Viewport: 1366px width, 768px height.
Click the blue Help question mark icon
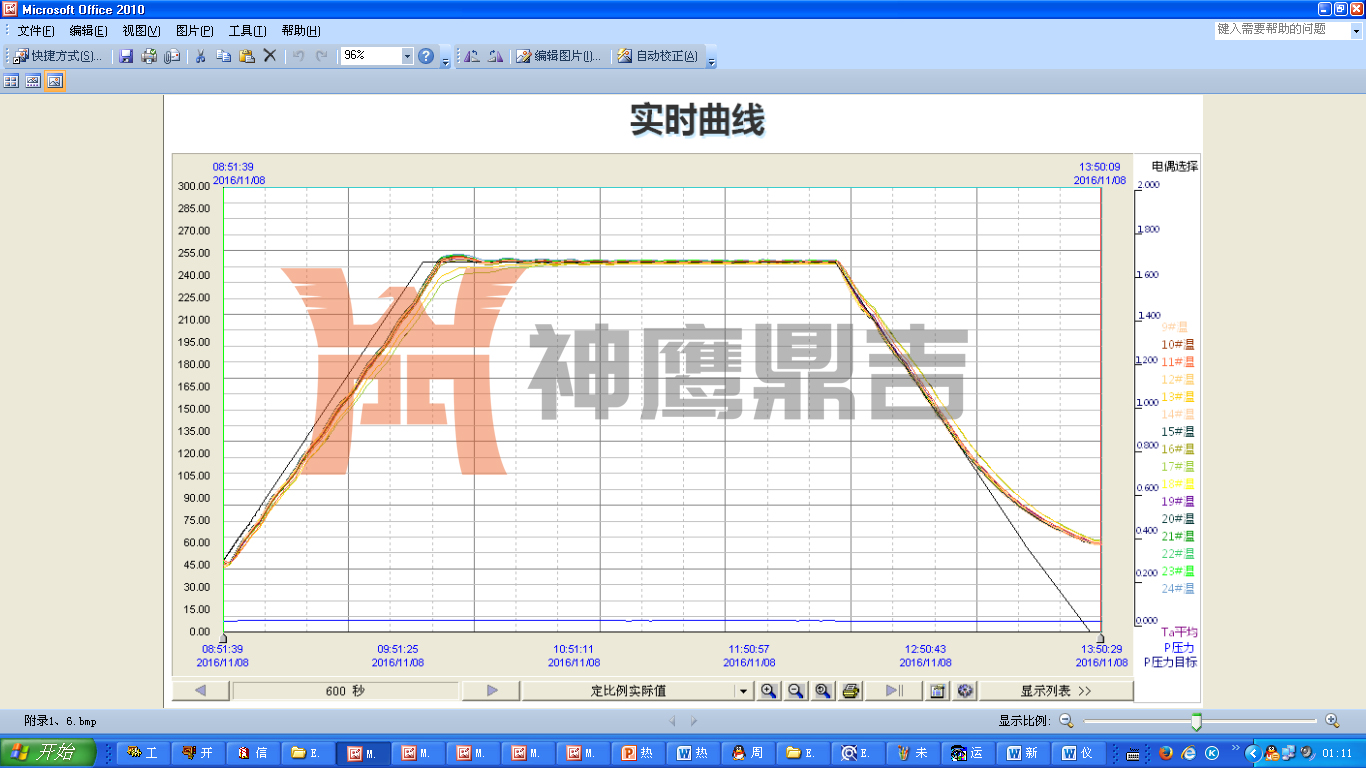[x=426, y=56]
